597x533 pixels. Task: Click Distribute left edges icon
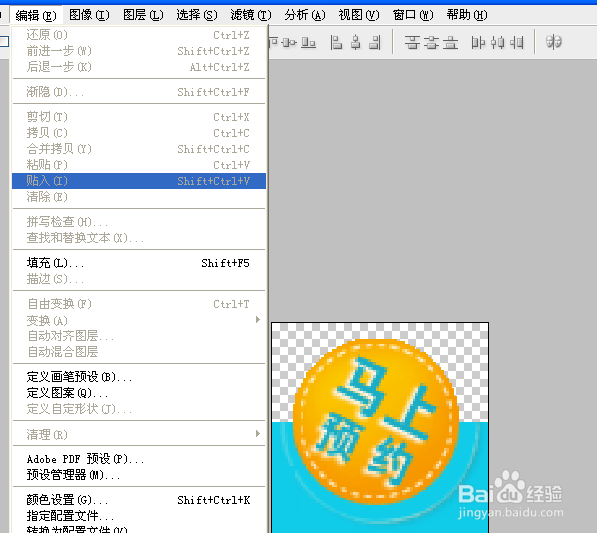[478, 42]
